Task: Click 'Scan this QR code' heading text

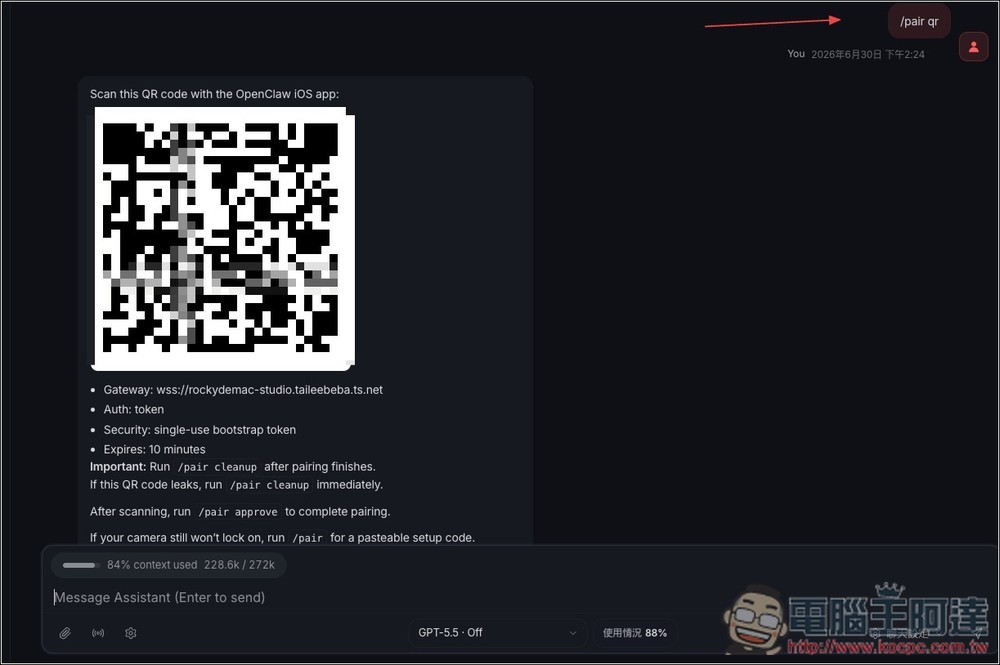Action: 214,94
